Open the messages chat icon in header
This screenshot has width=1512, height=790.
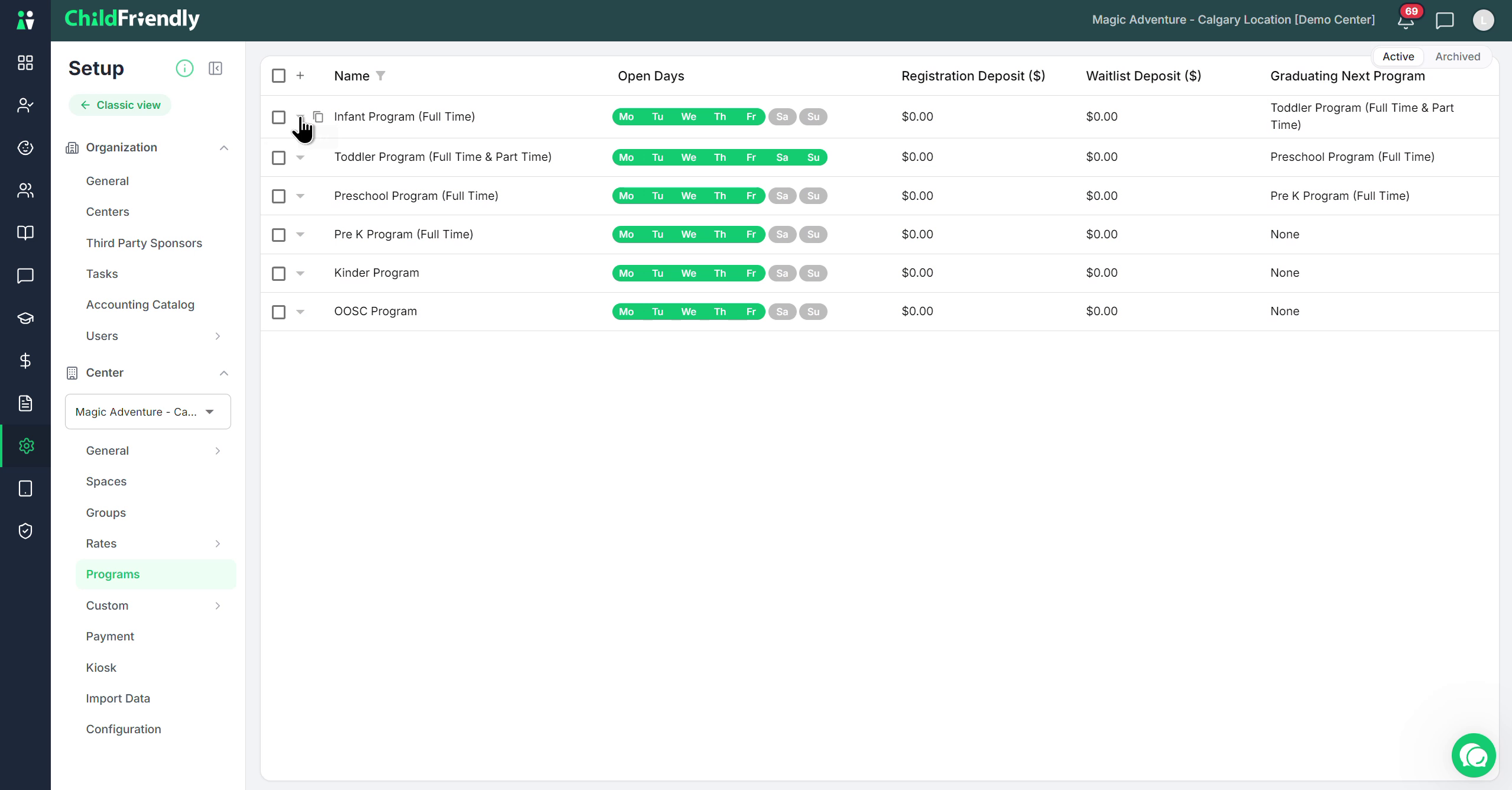[x=1445, y=21]
